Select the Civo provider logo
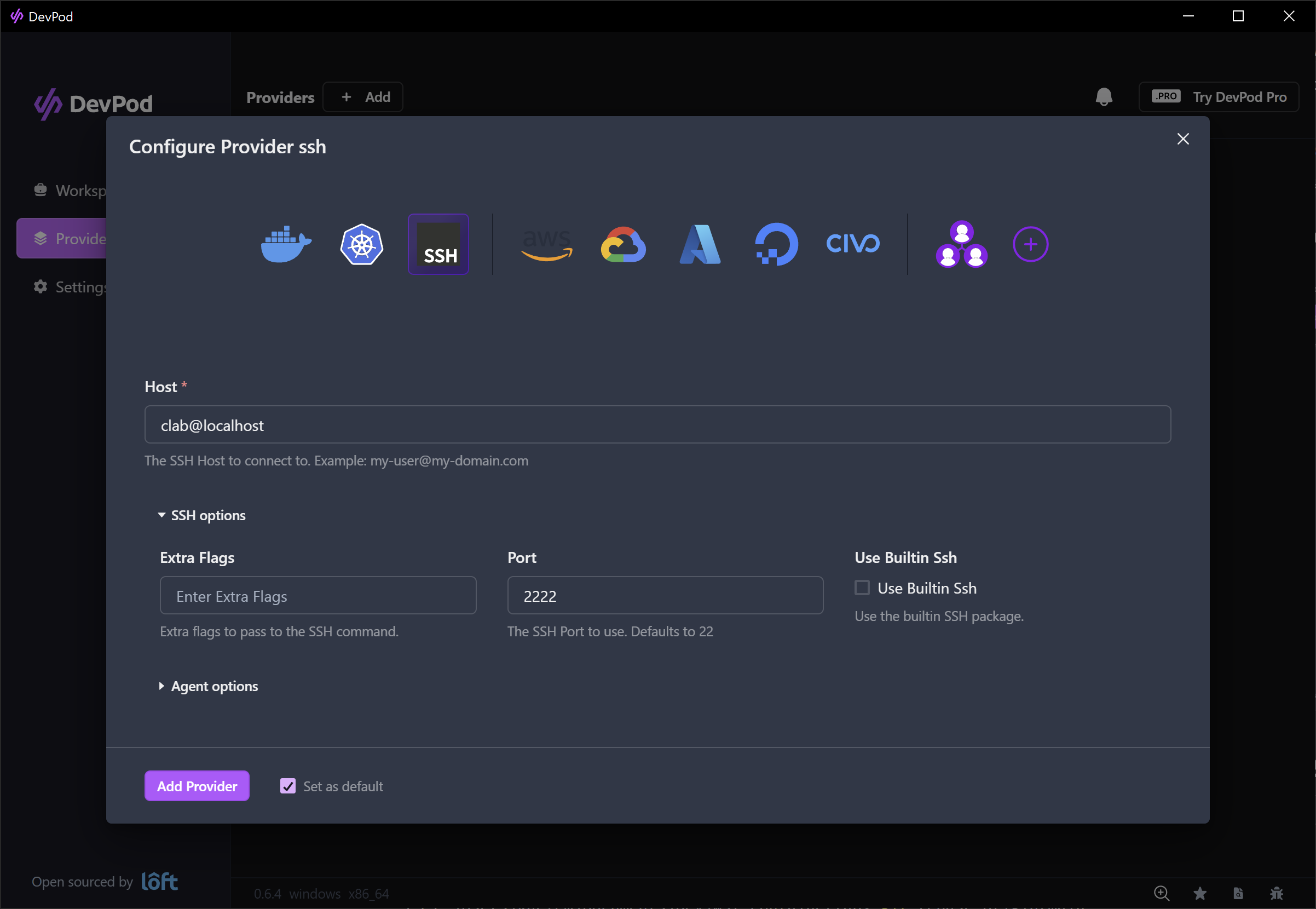This screenshot has height=909, width=1316. [853, 244]
